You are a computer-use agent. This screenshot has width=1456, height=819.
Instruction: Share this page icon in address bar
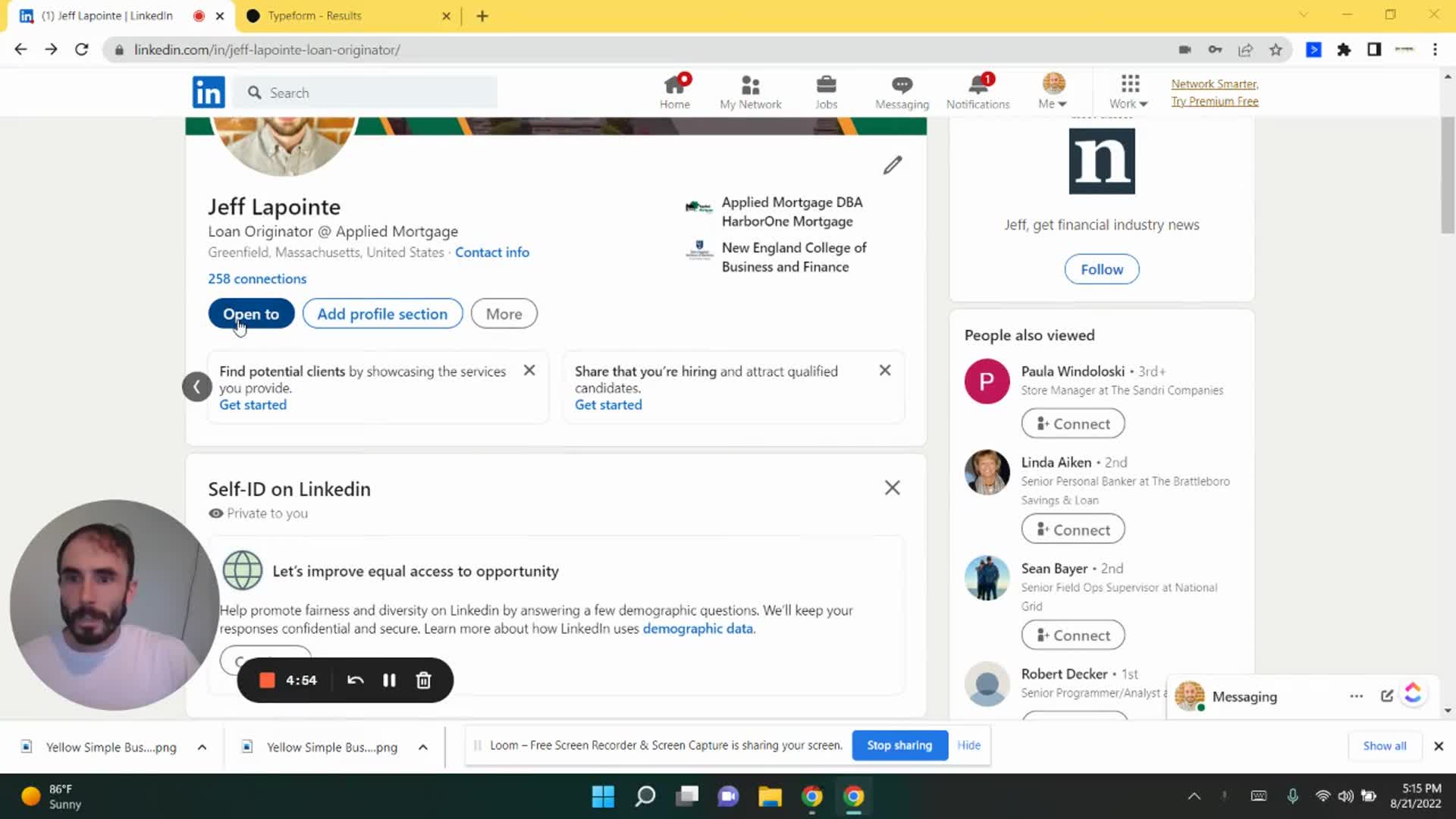1245,49
